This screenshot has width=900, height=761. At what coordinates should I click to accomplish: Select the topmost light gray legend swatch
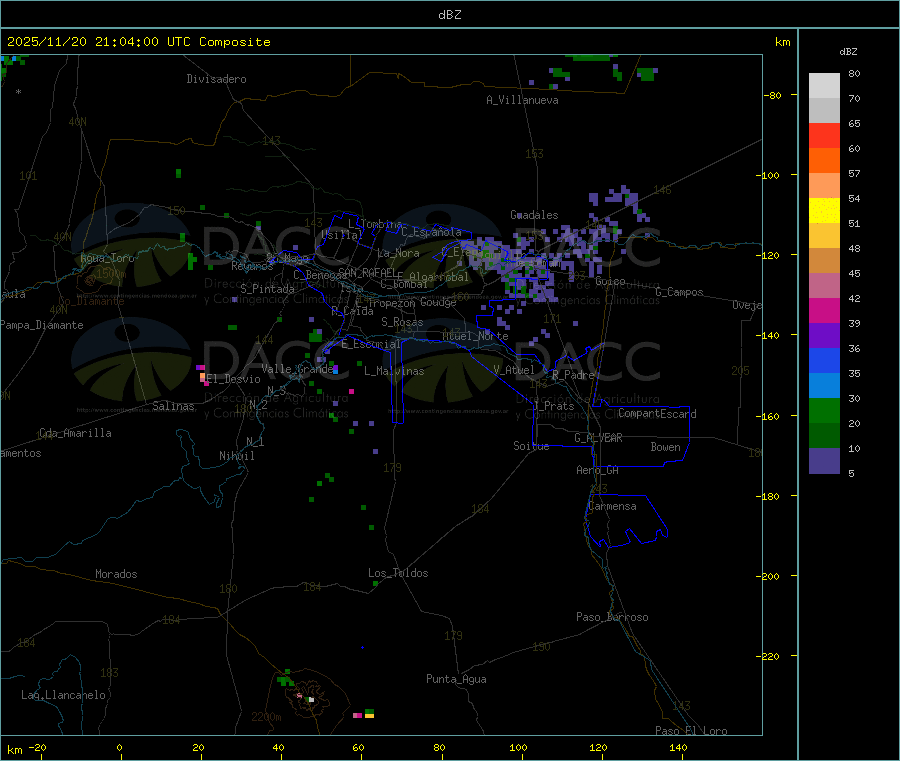point(824,85)
